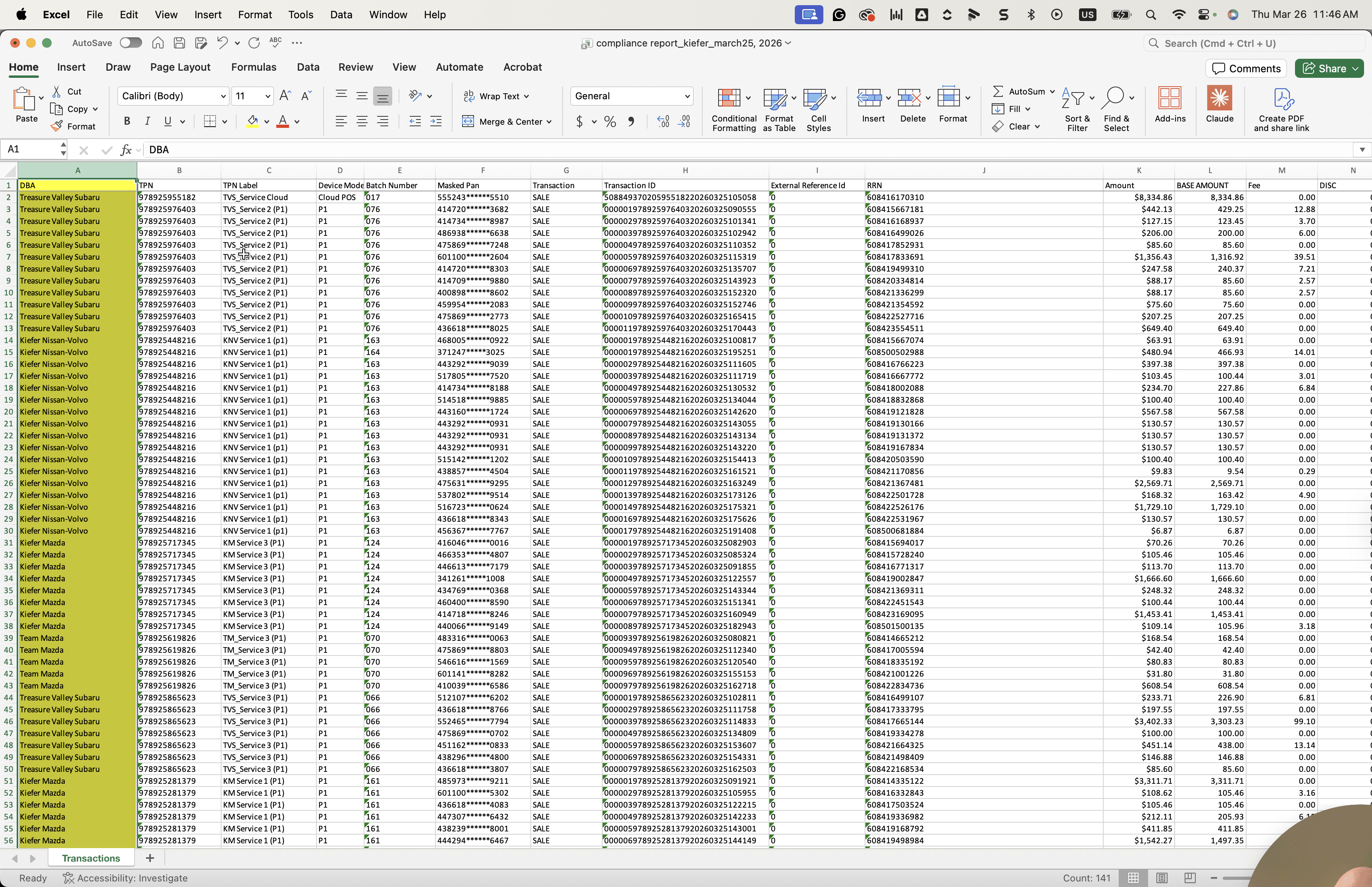Run the spelling check ABC icon
Viewport: 1372px width, 887px height.
276,42
